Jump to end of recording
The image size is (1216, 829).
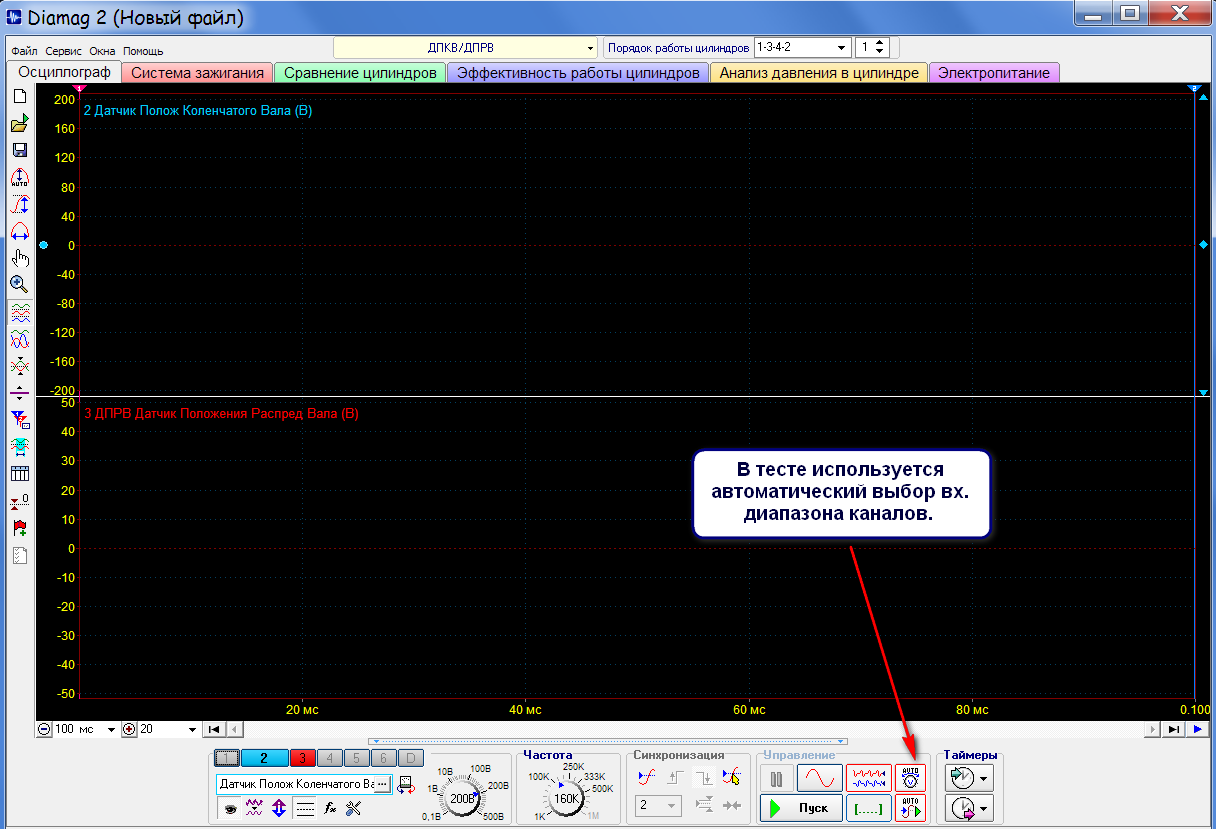pos(1173,729)
